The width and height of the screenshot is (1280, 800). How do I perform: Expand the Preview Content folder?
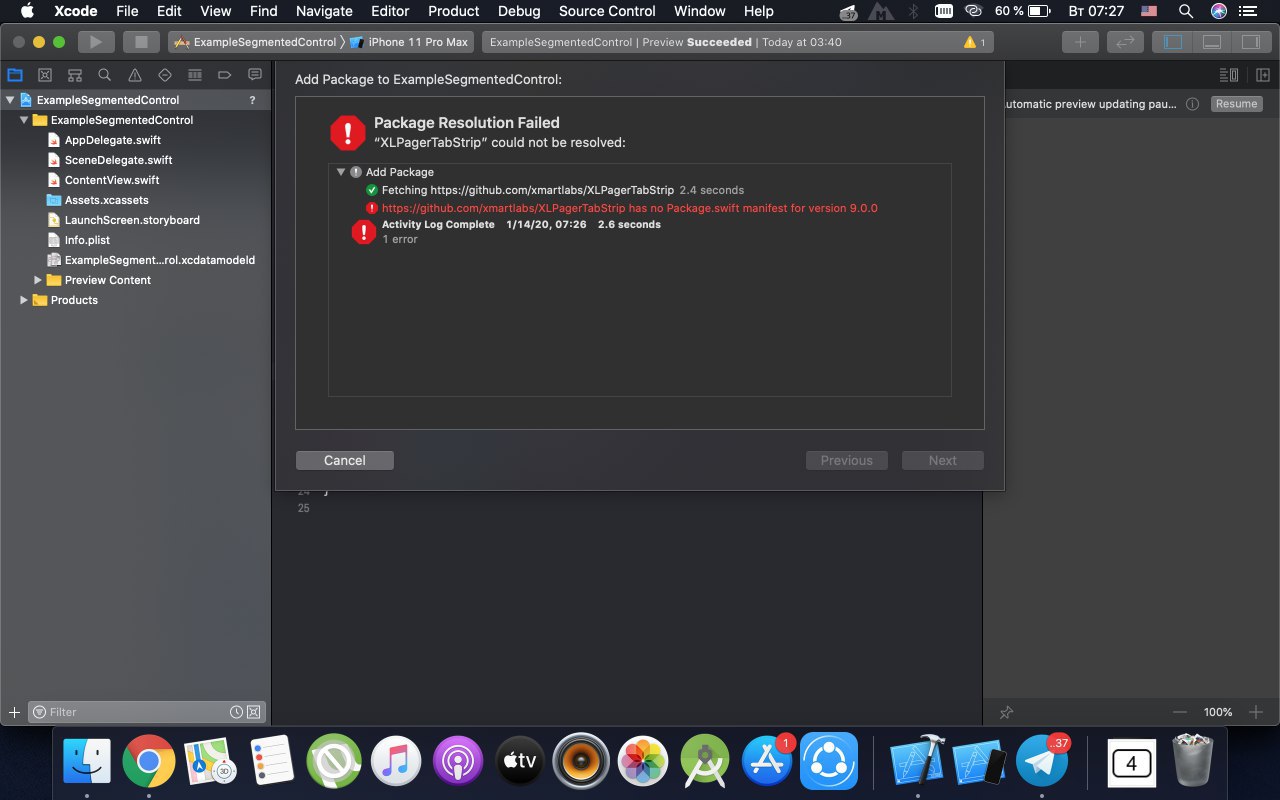(39, 280)
